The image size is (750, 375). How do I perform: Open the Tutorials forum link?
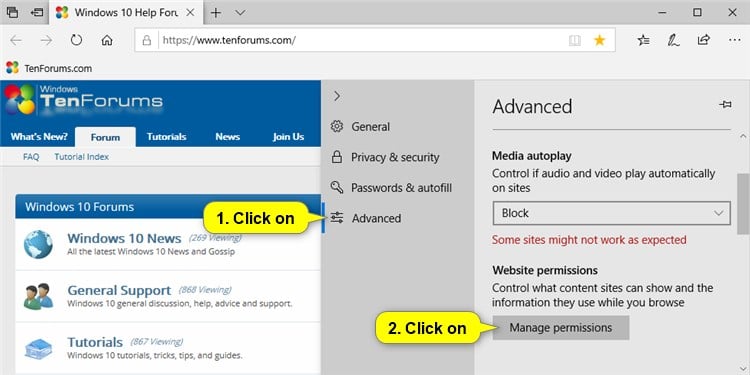[95, 342]
